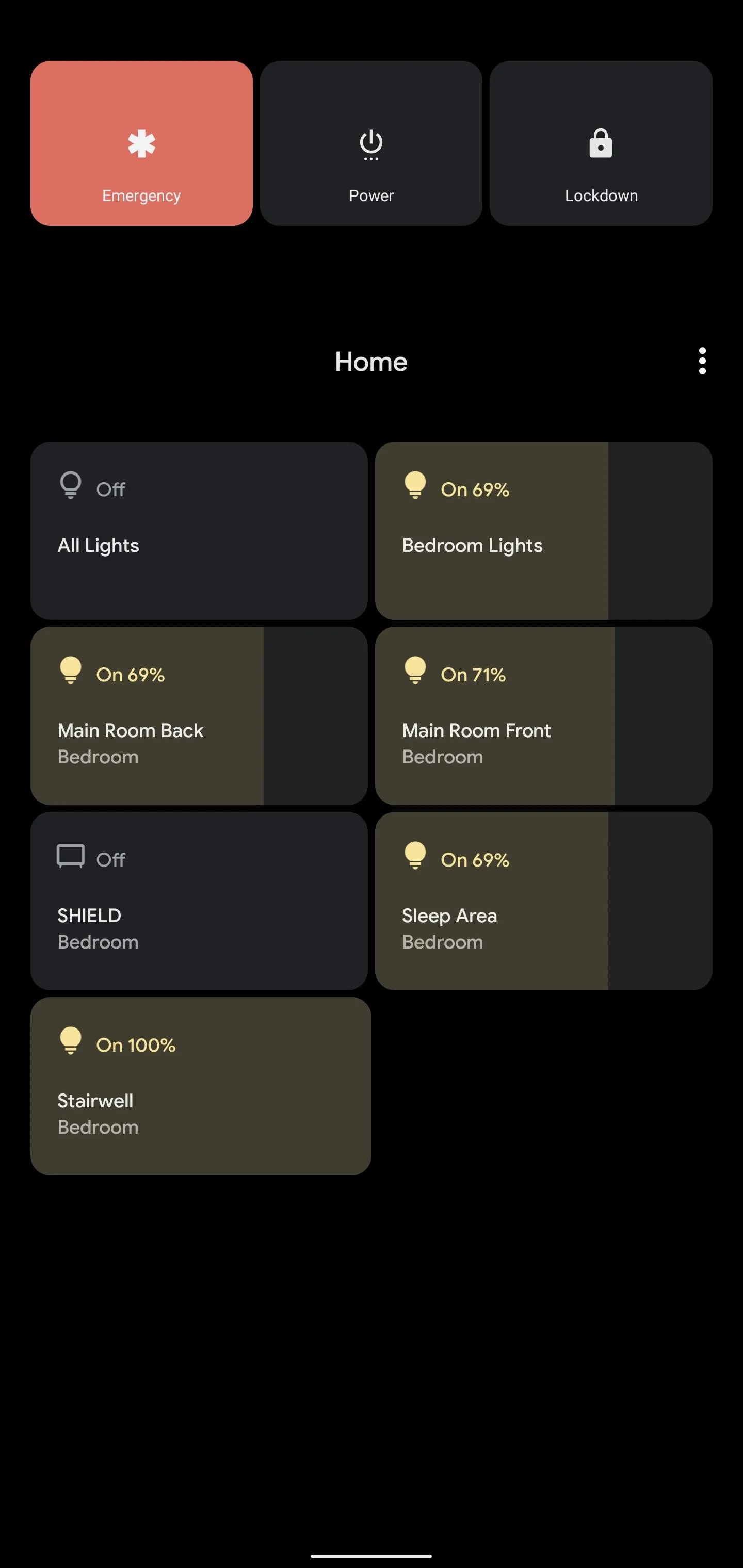Image resolution: width=743 pixels, height=1568 pixels.
Task: Increase Main Room Back brightness on slider
Action: point(315,716)
